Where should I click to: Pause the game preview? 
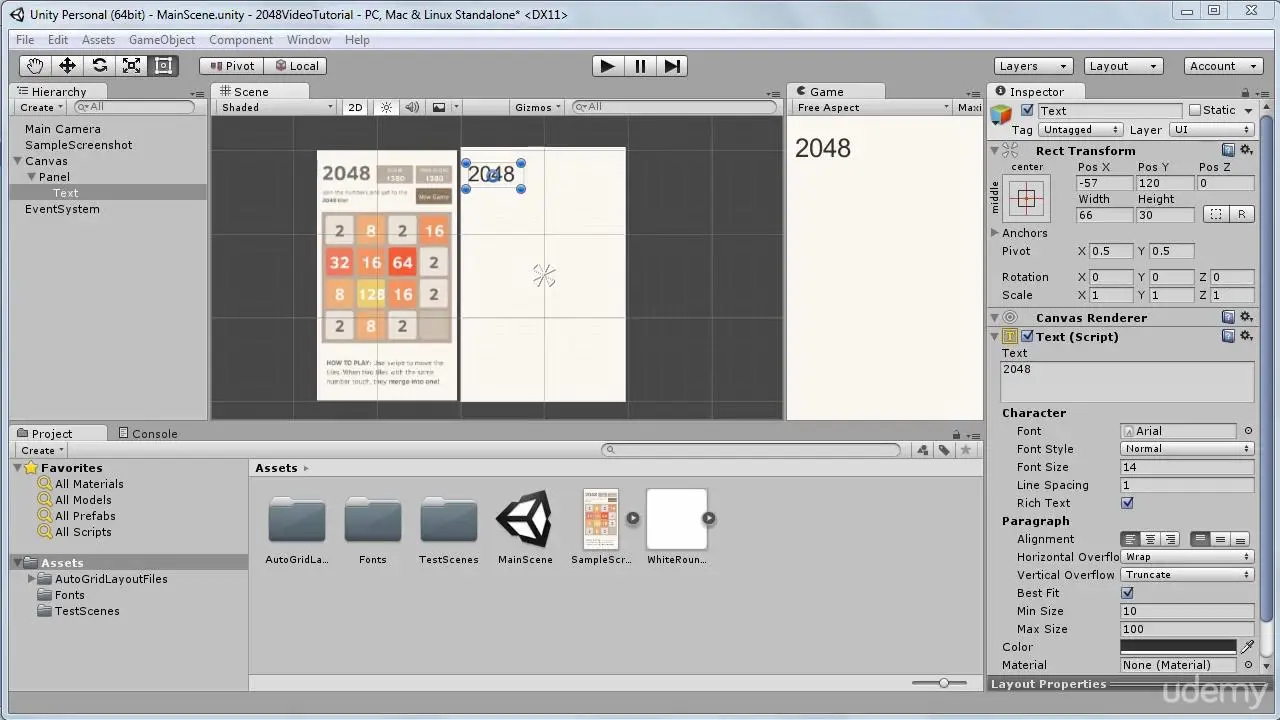[640, 66]
